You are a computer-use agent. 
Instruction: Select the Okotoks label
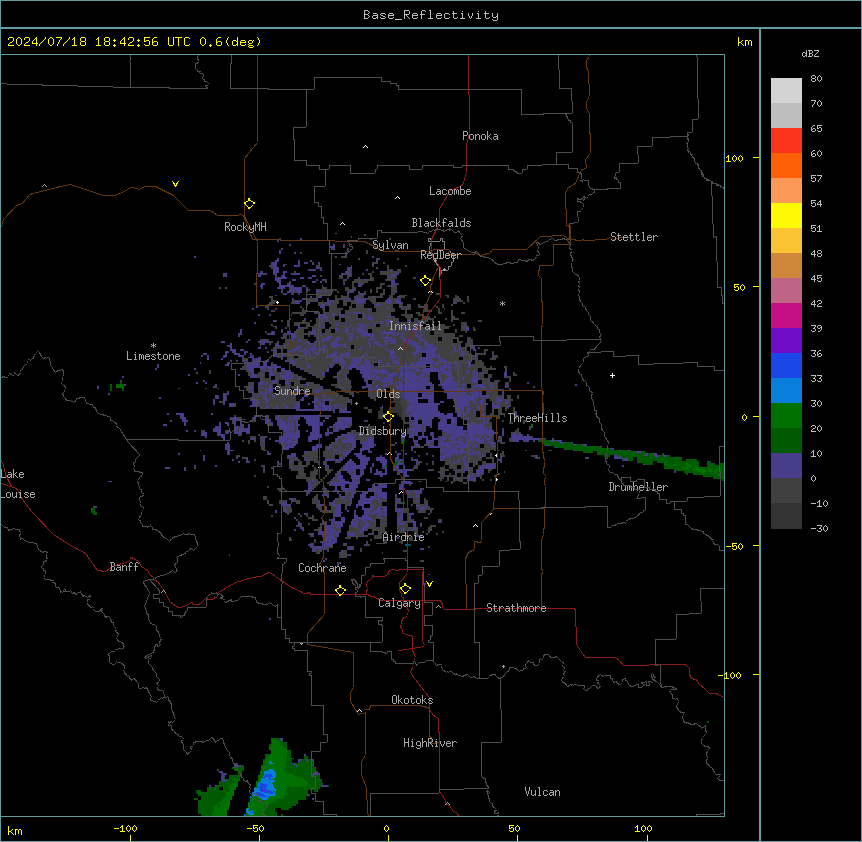coord(412,700)
